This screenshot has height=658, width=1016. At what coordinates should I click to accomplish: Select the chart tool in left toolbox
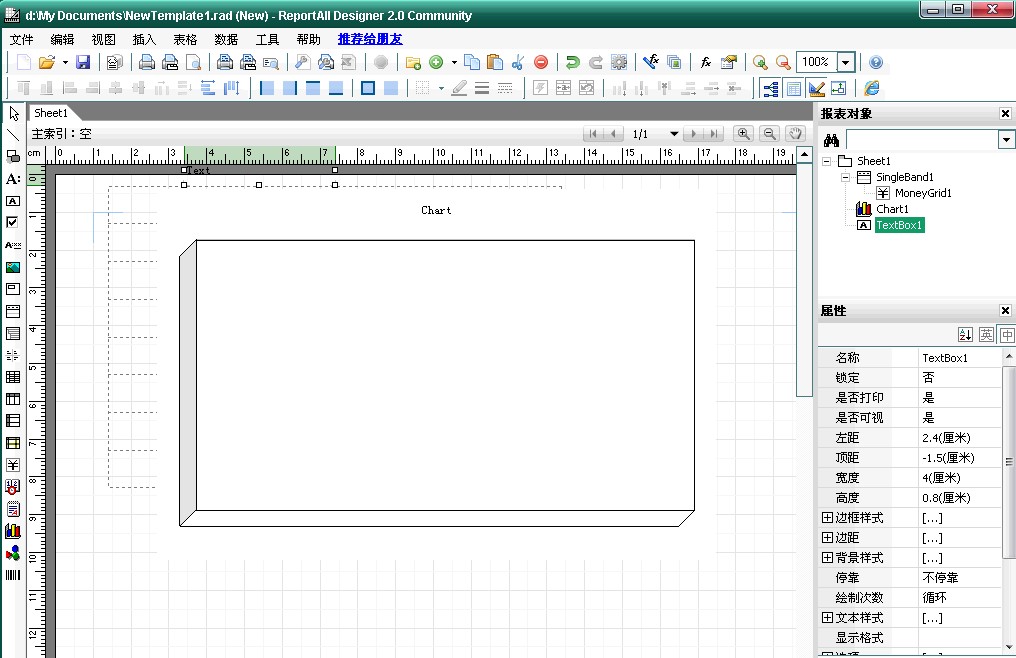(13, 531)
